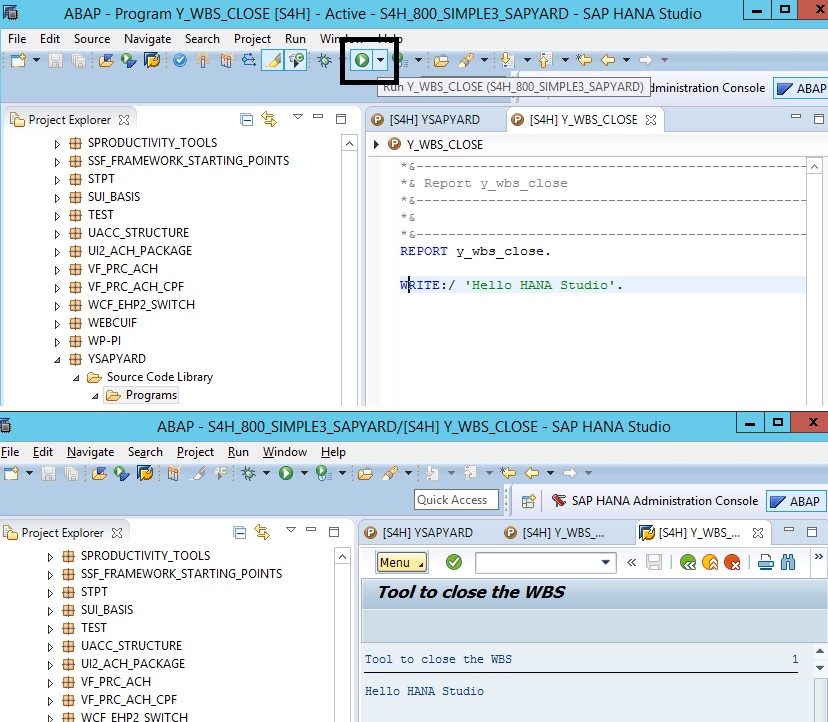Open Help menu in lower window

[333, 452]
